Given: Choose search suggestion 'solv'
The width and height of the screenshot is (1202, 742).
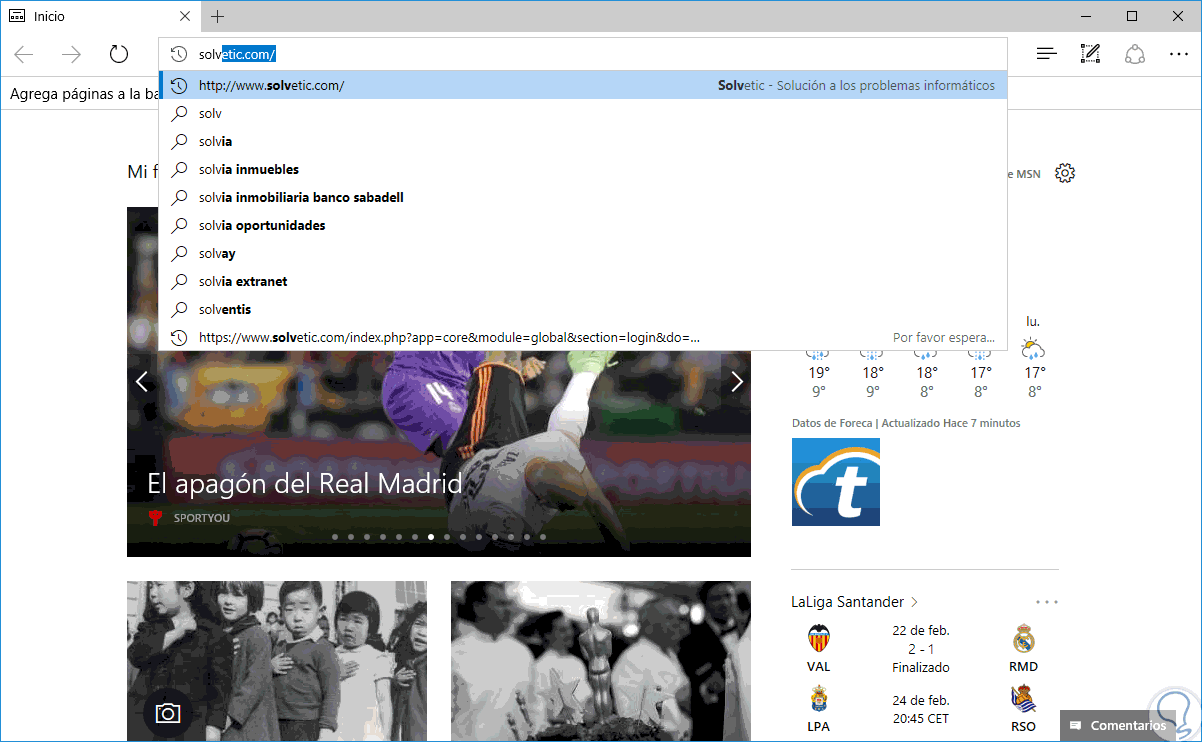Looking at the screenshot, I should pyautogui.click(x=583, y=114).
